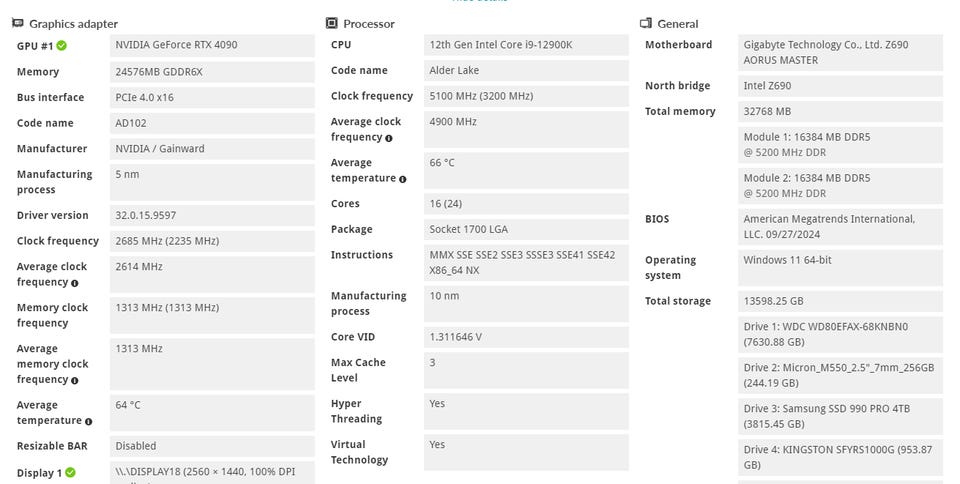Click the Driver version 32.0.15.9597 field
960x484 pixels.
tap(160, 216)
